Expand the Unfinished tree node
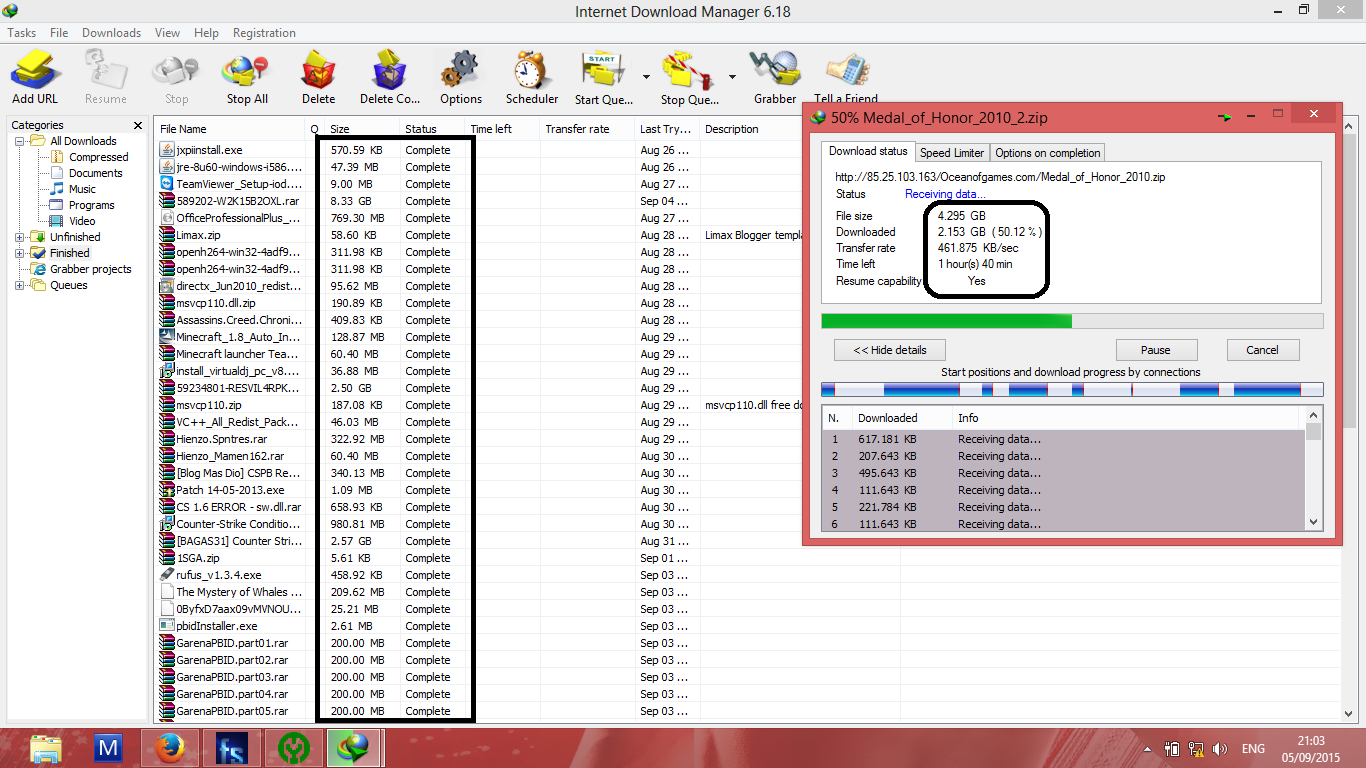Image resolution: width=1366 pixels, height=768 pixels. pos(20,237)
